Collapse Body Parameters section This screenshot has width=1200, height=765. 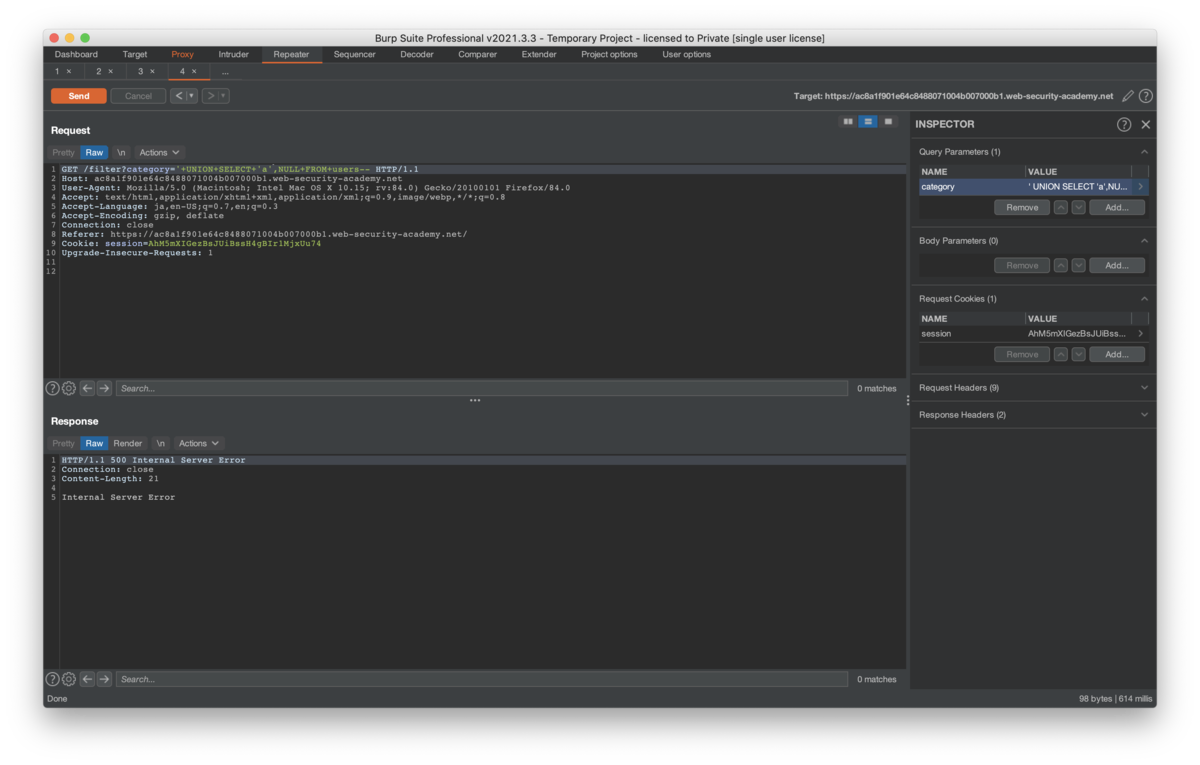[x=1144, y=241]
